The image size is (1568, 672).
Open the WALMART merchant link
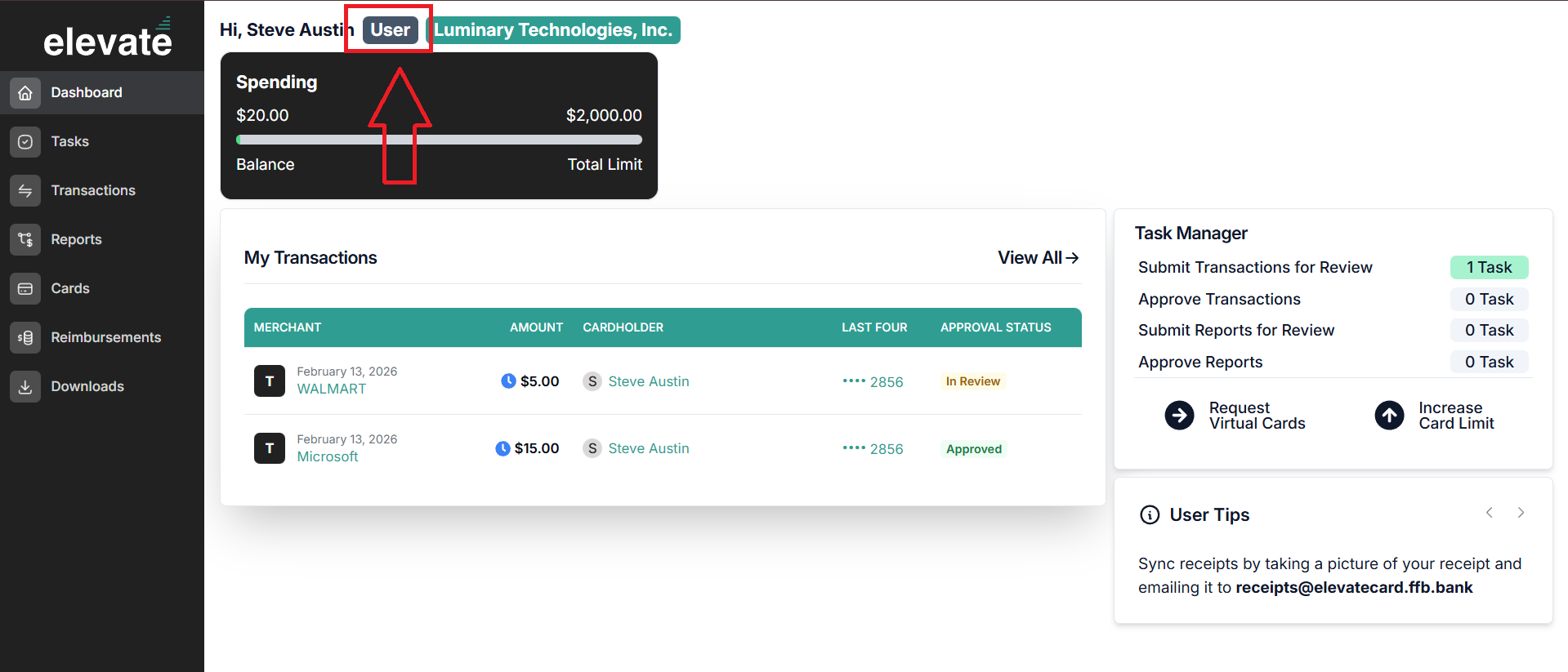click(331, 389)
